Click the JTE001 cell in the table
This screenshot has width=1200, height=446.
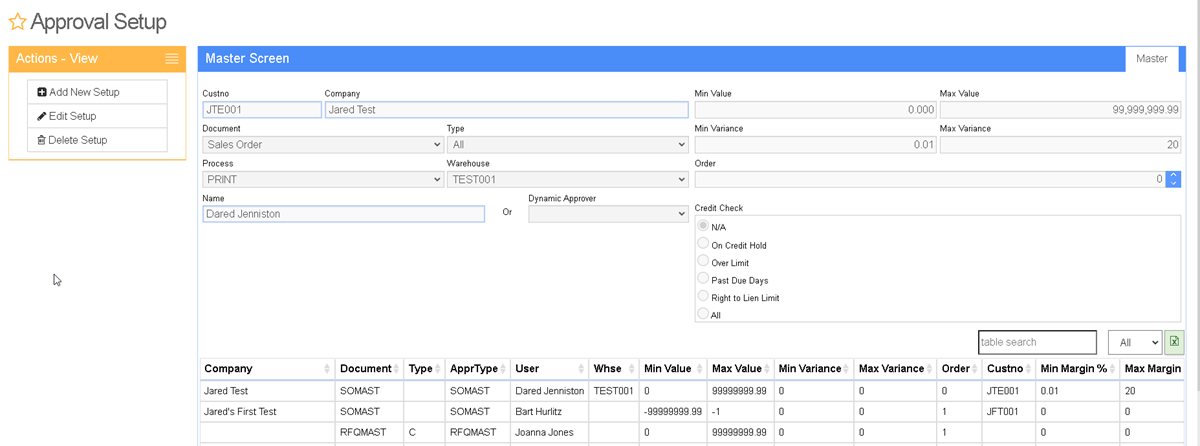1008,391
